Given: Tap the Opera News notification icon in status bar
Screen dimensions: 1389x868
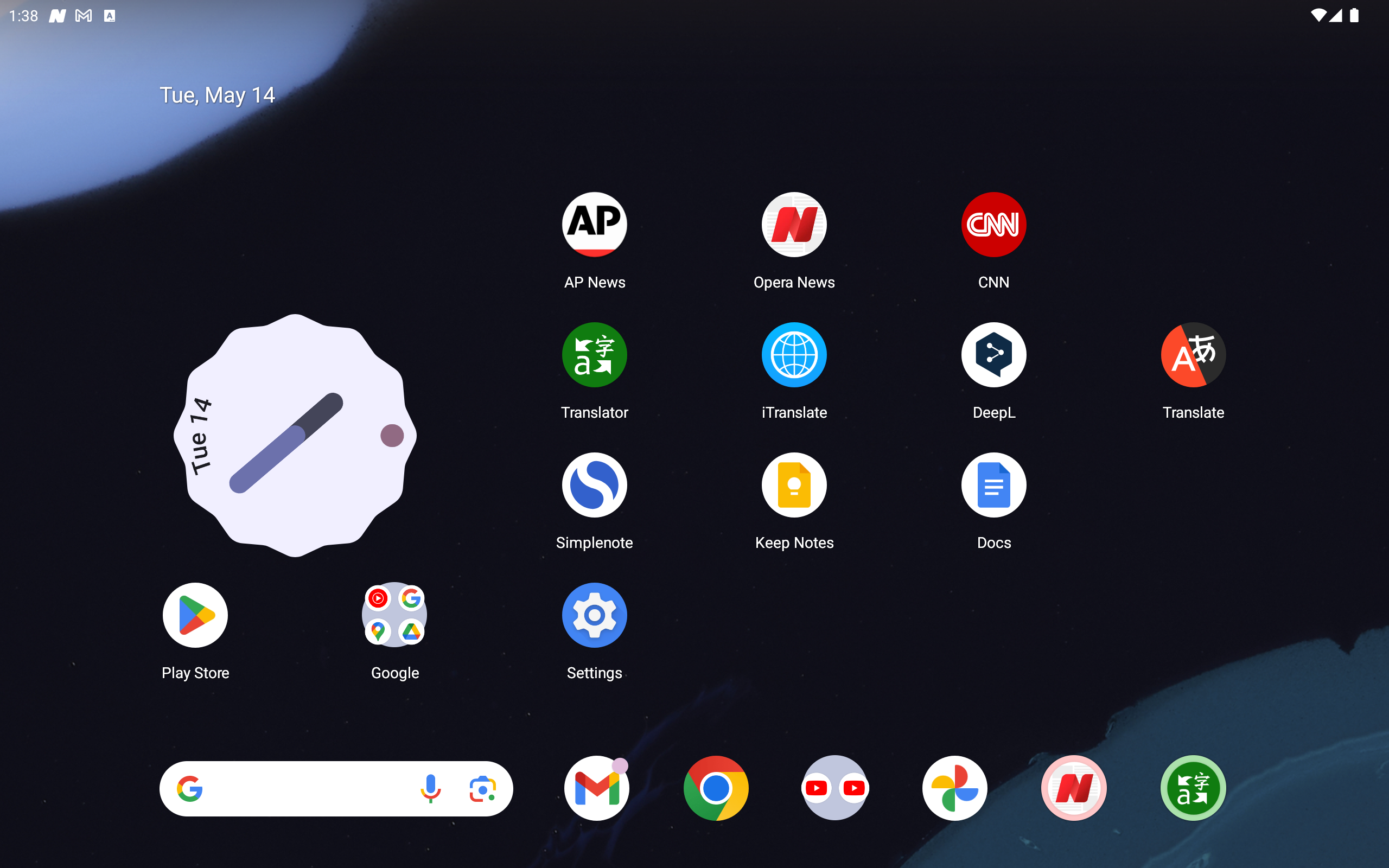Looking at the screenshot, I should point(58,16).
